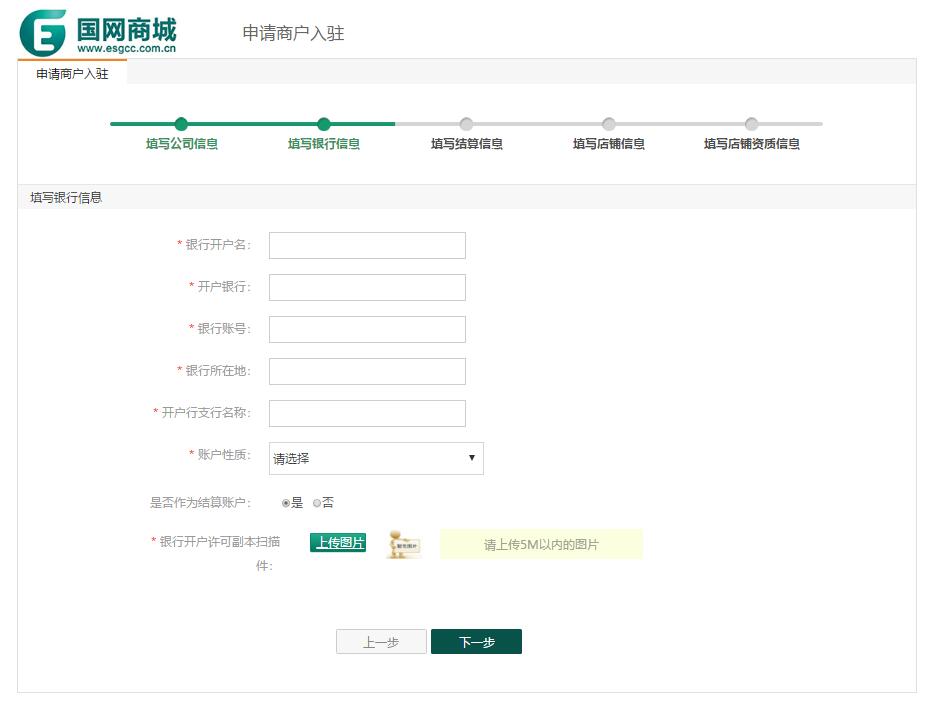The width and height of the screenshot is (935, 702).
Task: Click the 填写银行信息 step label
Action: 324,144
